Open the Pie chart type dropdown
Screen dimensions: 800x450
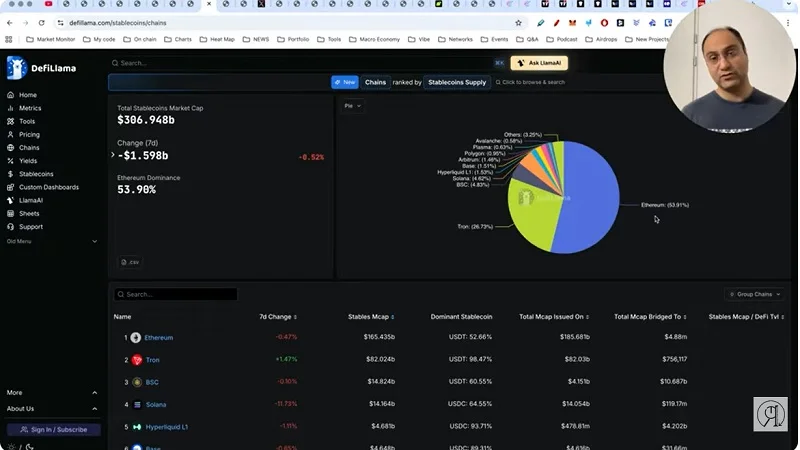click(353, 106)
